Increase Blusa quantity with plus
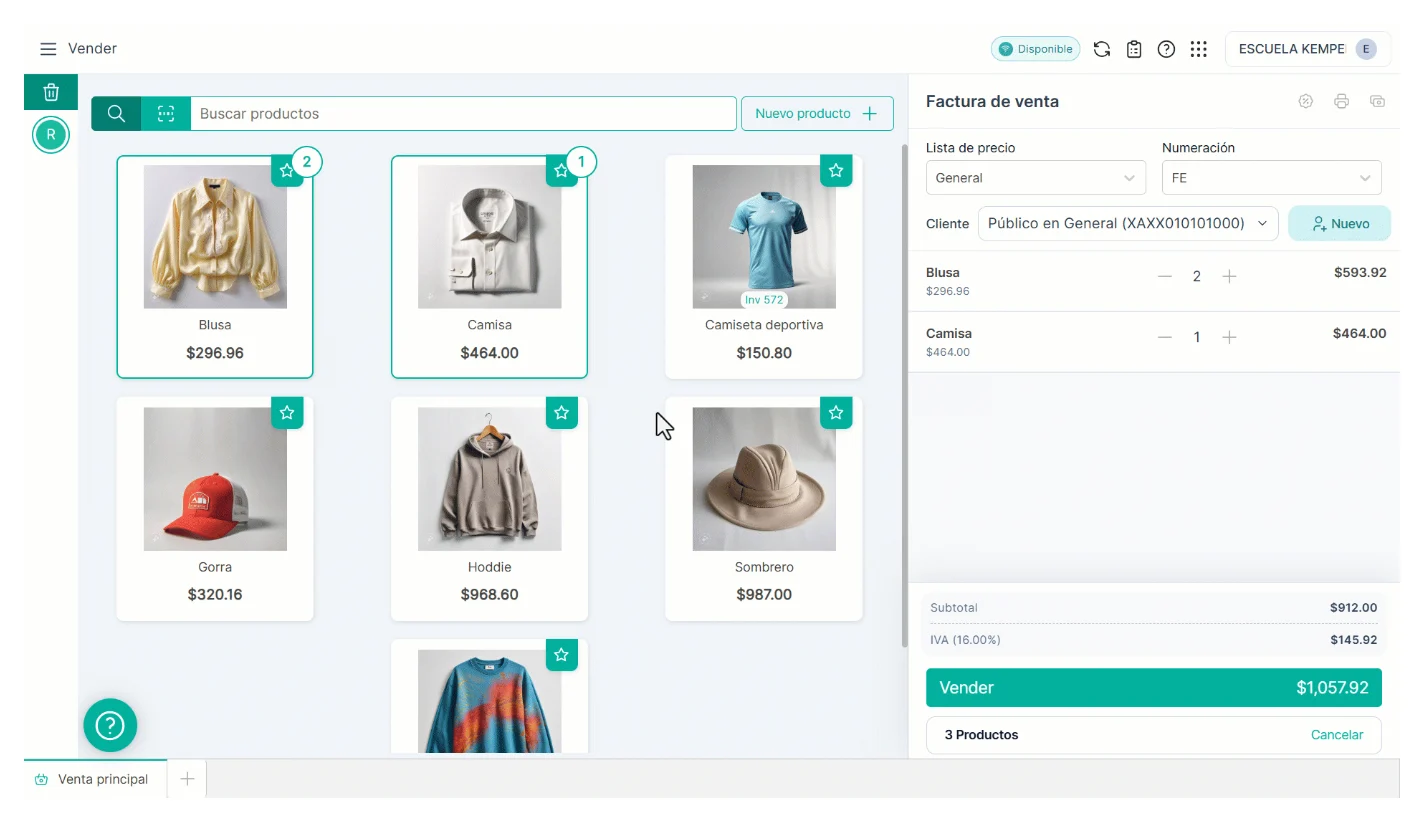The width and height of the screenshot is (1424, 822). [x=1230, y=276]
